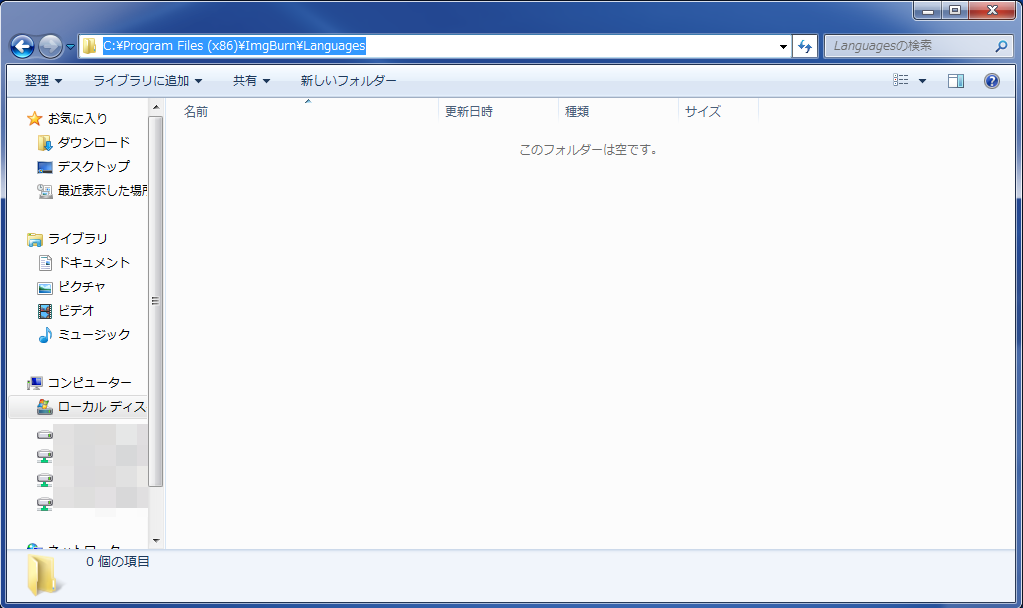This screenshot has height=608, width=1023.
Task: Open Help with the question mark icon
Action: (x=992, y=81)
